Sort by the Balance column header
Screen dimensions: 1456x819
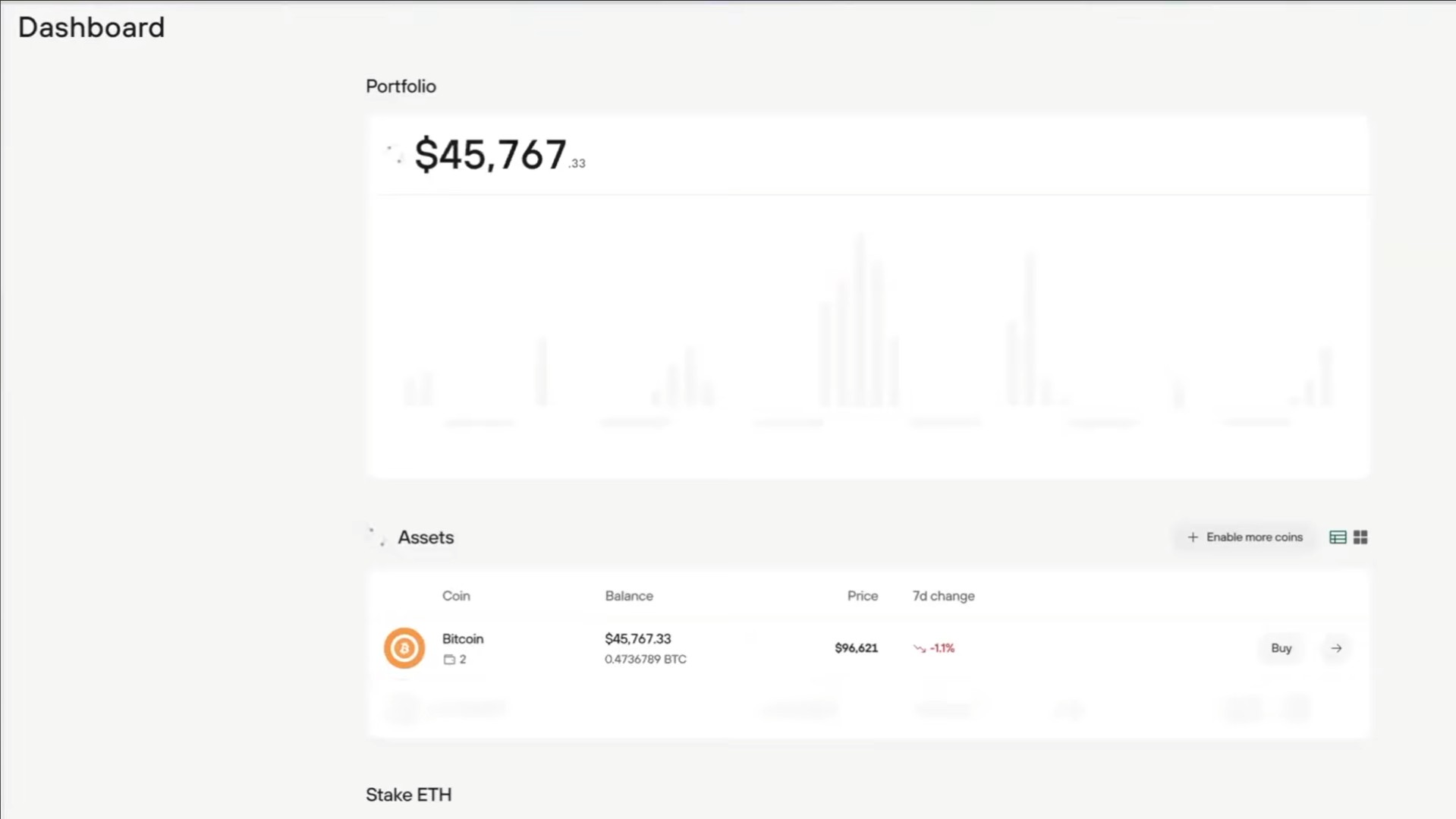[629, 596]
